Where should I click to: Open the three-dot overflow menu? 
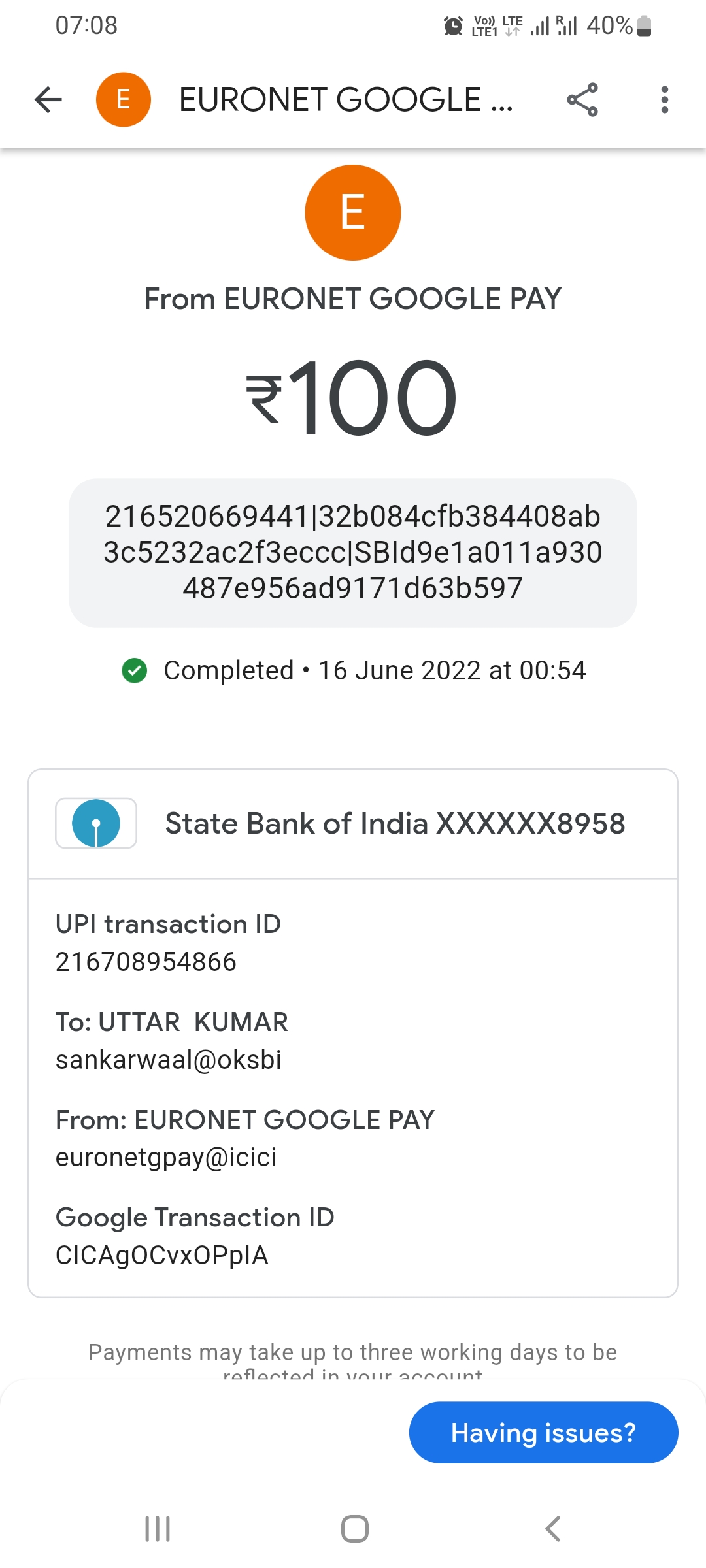pyautogui.click(x=664, y=100)
